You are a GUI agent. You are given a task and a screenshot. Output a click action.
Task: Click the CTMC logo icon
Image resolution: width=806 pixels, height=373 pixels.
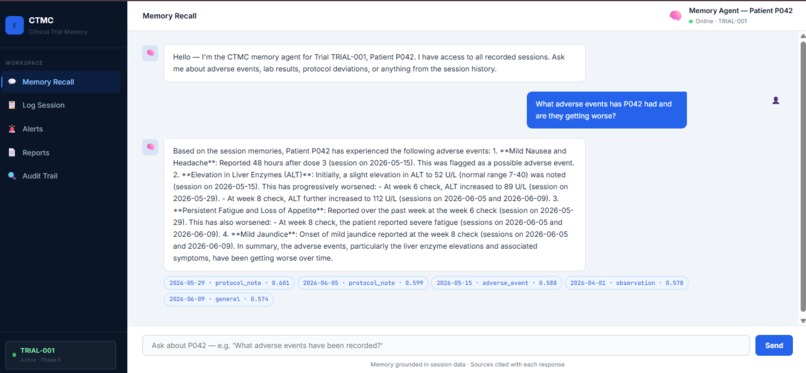(x=14, y=25)
